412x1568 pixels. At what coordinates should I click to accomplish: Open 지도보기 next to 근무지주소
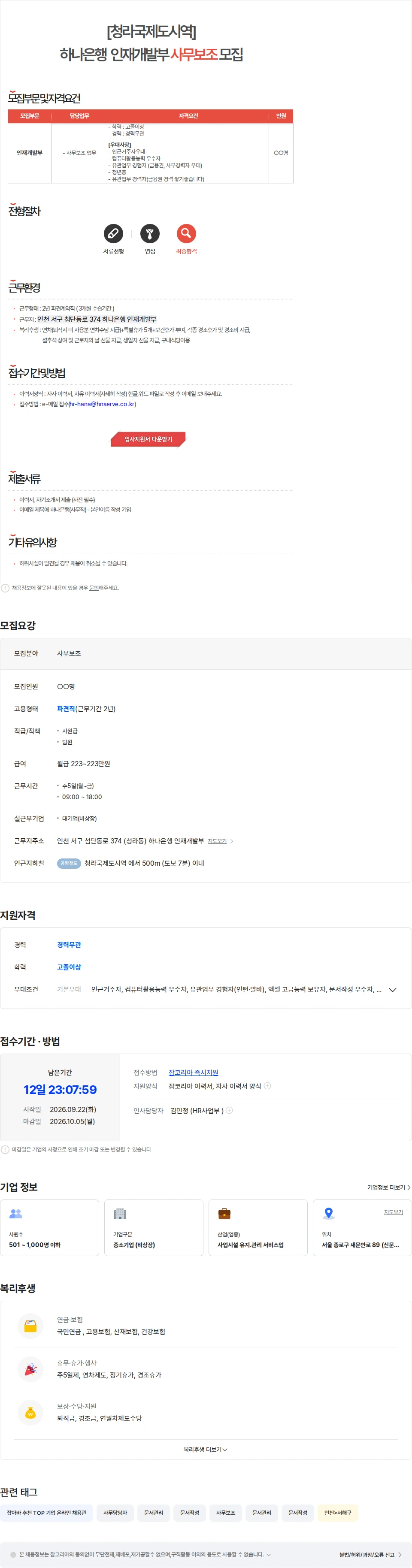tap(217, 841)
